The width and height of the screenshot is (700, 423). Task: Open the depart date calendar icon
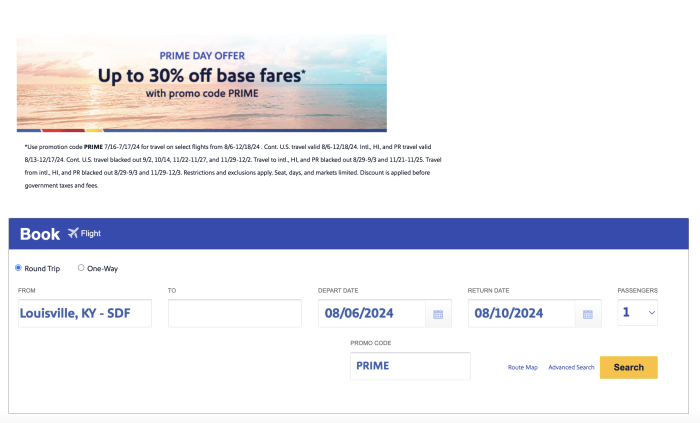point(438,314)
